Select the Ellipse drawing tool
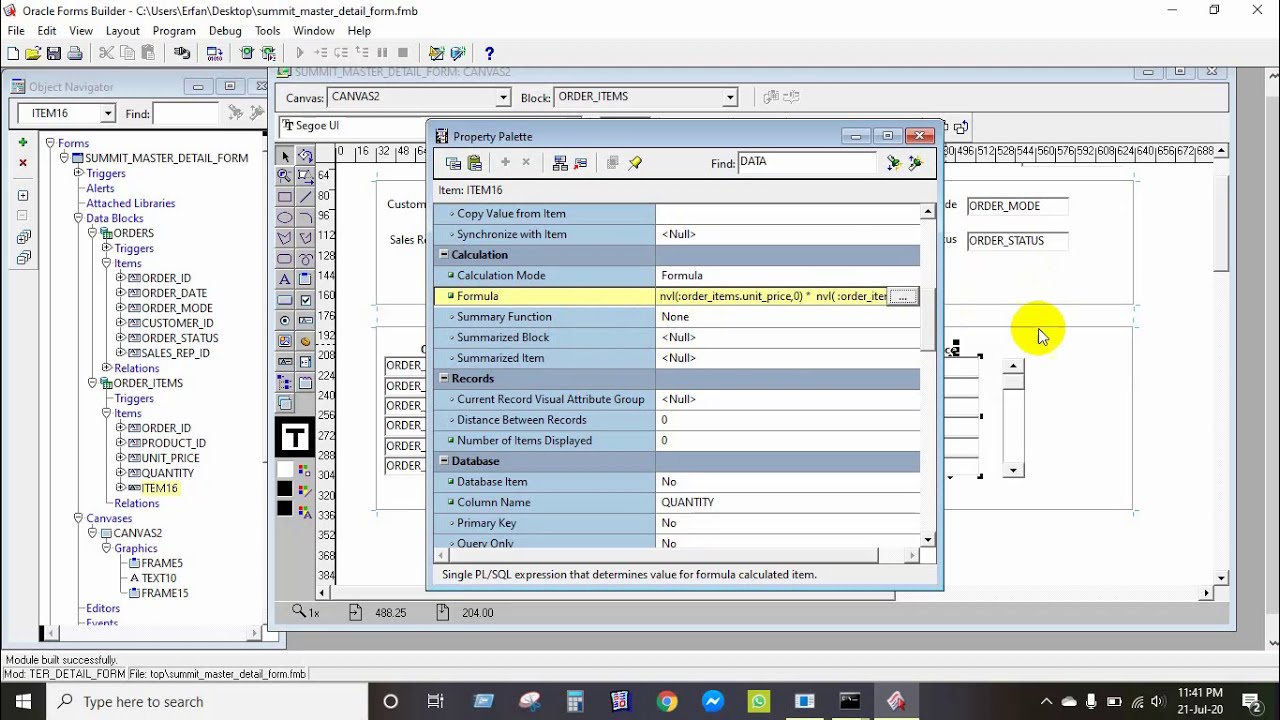 tap(285, 217)
